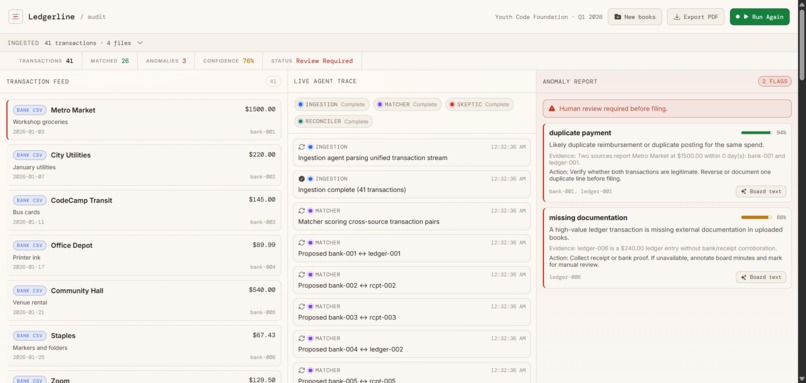
Task: Click the 2 FLAGS badge
Action: pyautogui.click(x=775, y=81)
